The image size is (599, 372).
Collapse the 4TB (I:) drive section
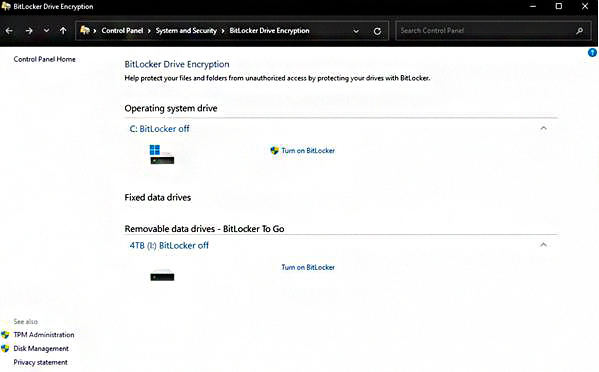tap(543, 244)
